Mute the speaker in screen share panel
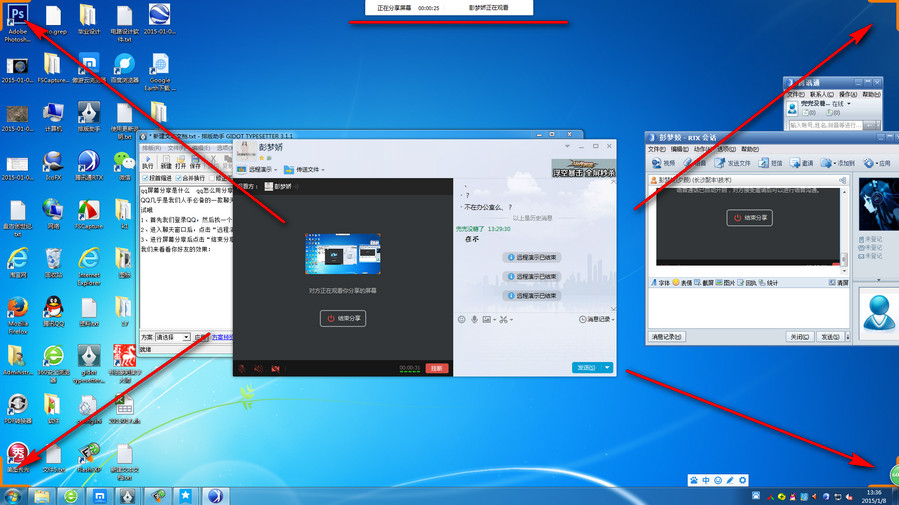Image resolution: width=899 pixels, height=505 pixels. pyautogui.click(x=258, y=368)
